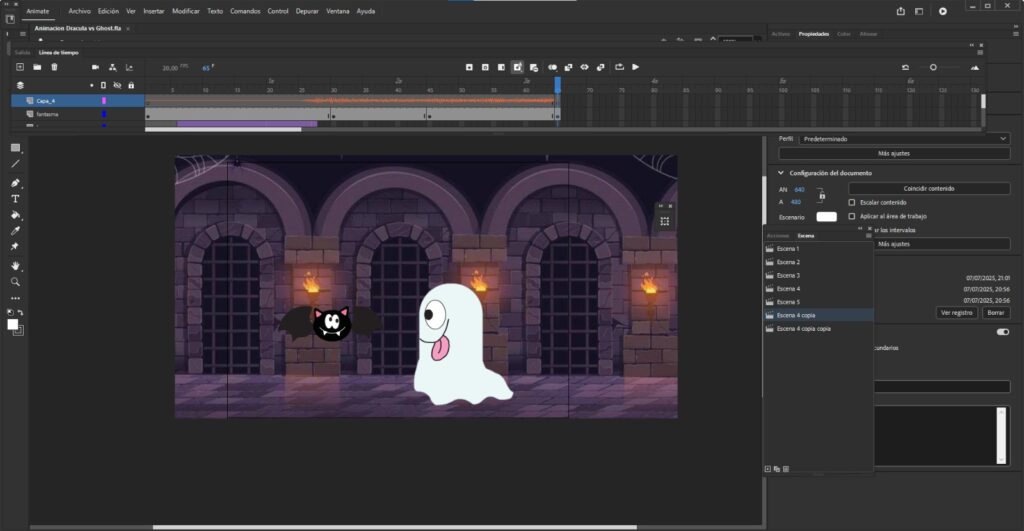Create a new layer in the timeline
Screen dimensions: 1024x531
(x=19, y=67)
